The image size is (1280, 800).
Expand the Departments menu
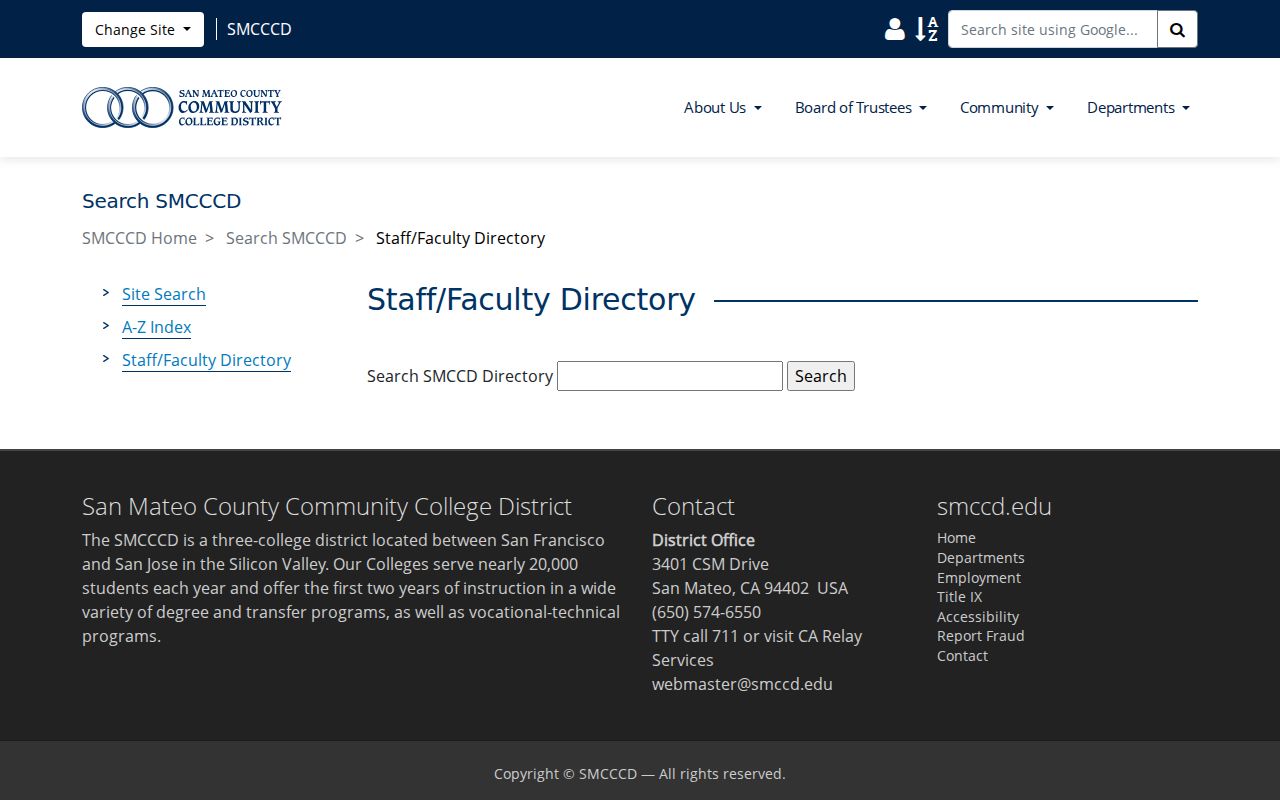pos(1138,108)
